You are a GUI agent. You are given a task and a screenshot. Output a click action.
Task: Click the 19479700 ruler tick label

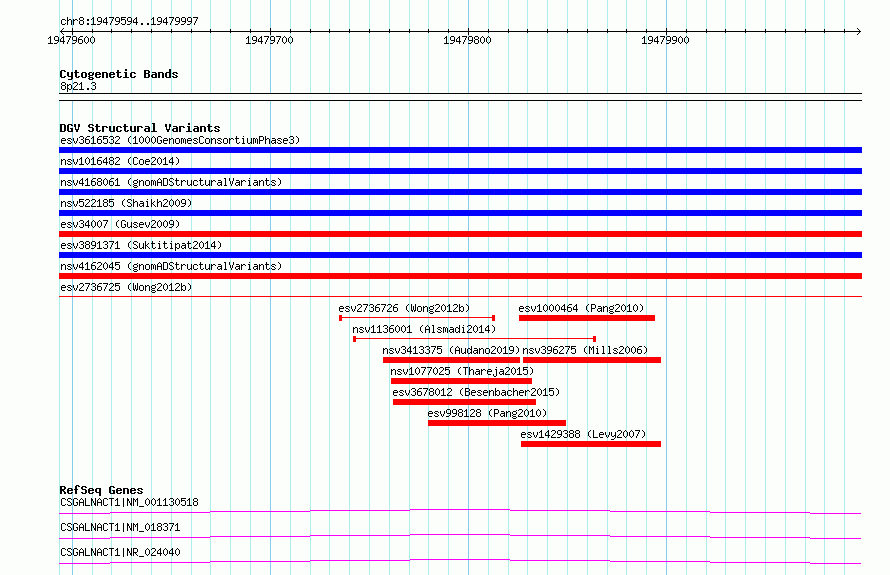(x=269, y=40)
